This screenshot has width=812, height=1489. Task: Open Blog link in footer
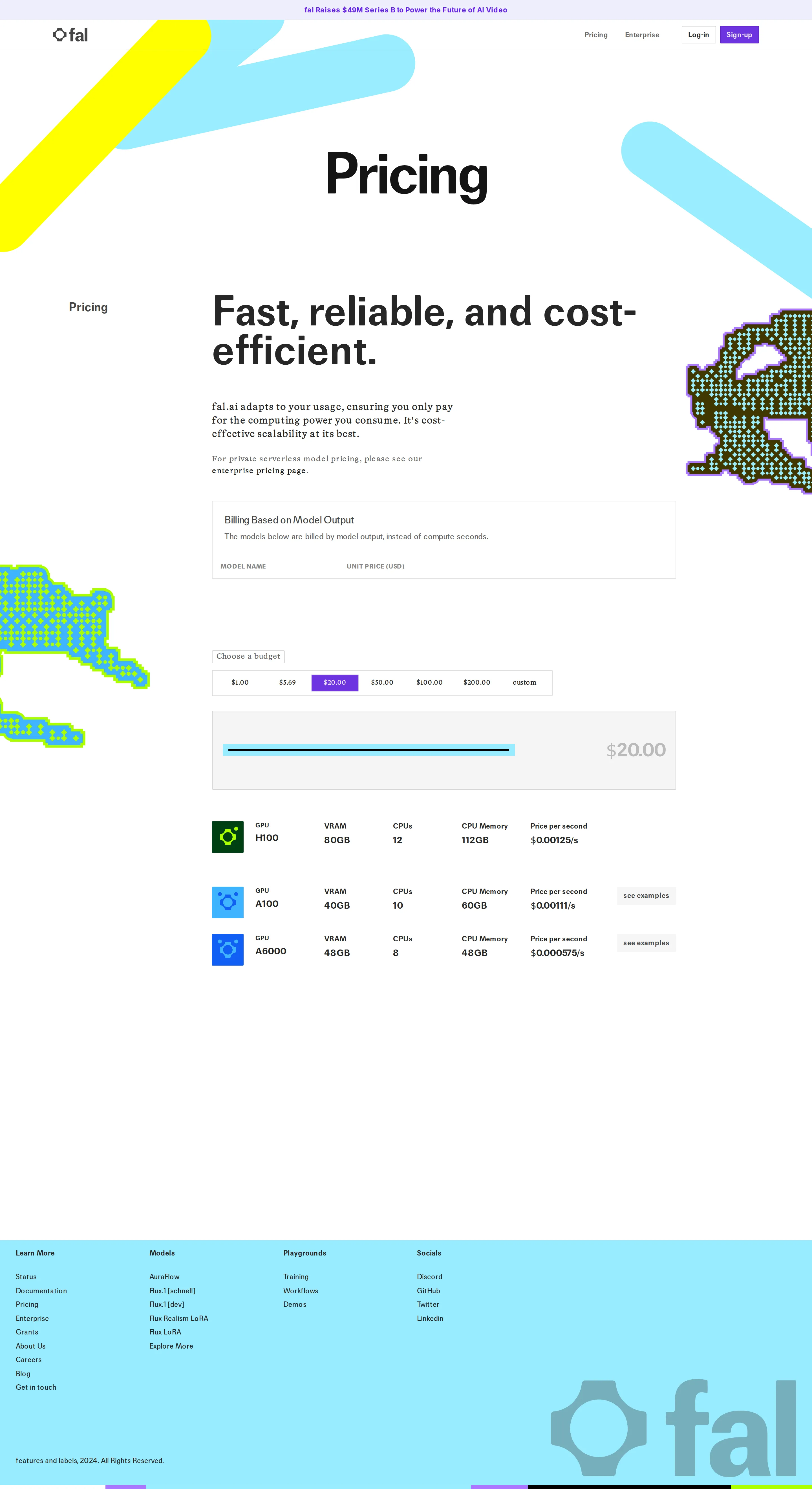[x=23, y=1374]
